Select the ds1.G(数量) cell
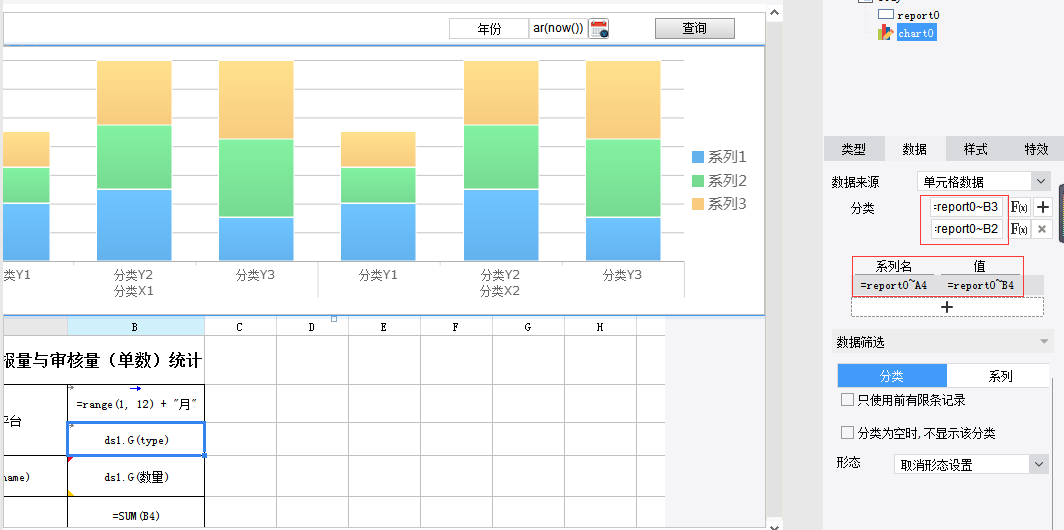The image size is (1064, 530). 136,476
